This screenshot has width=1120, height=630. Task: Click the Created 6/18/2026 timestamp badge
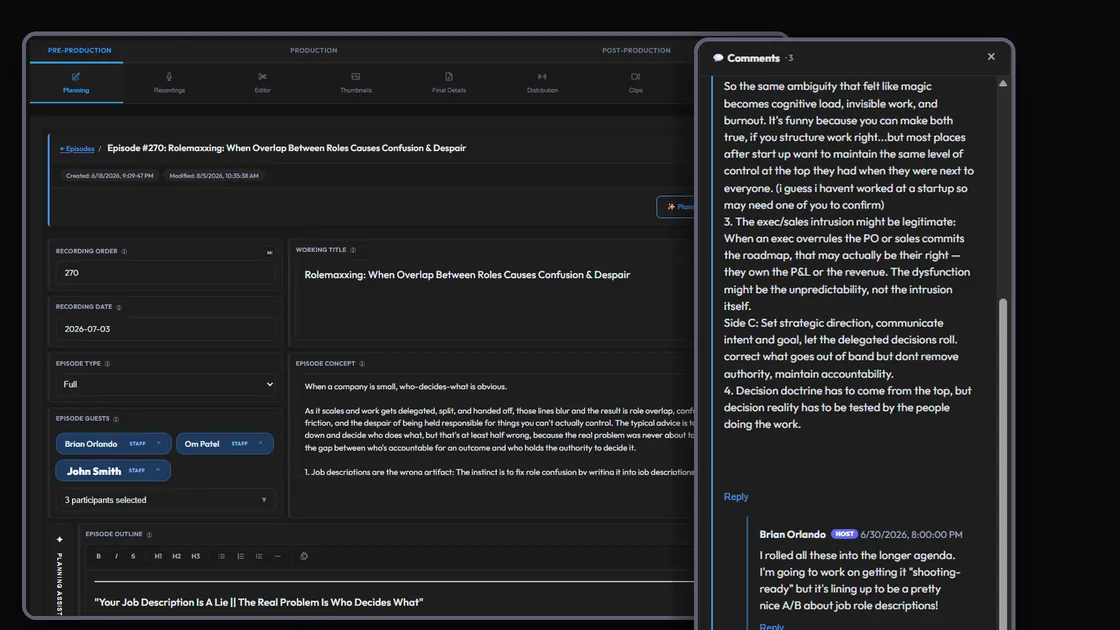pyautogui.click(x=109, y=176)
